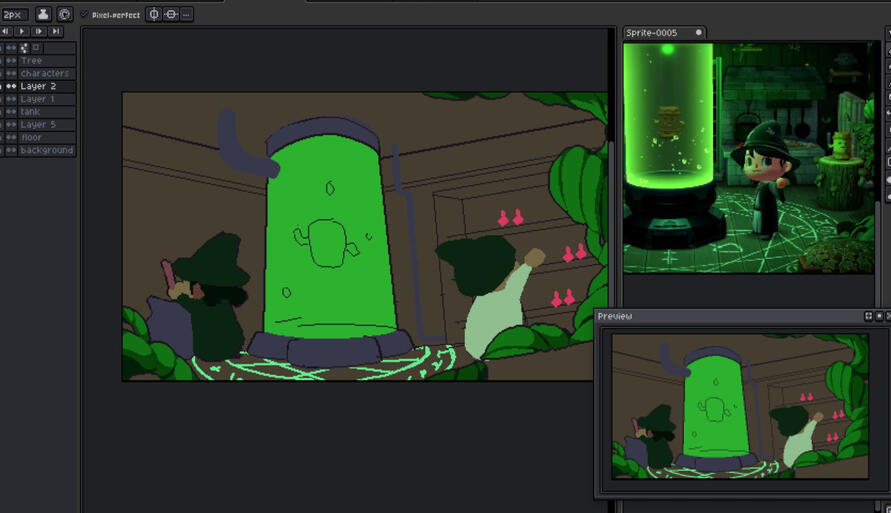Viewport: 891px width, 513px height.
Task: Toggle the Pixel-perfect checkbox
Action: tap(85, 15)
